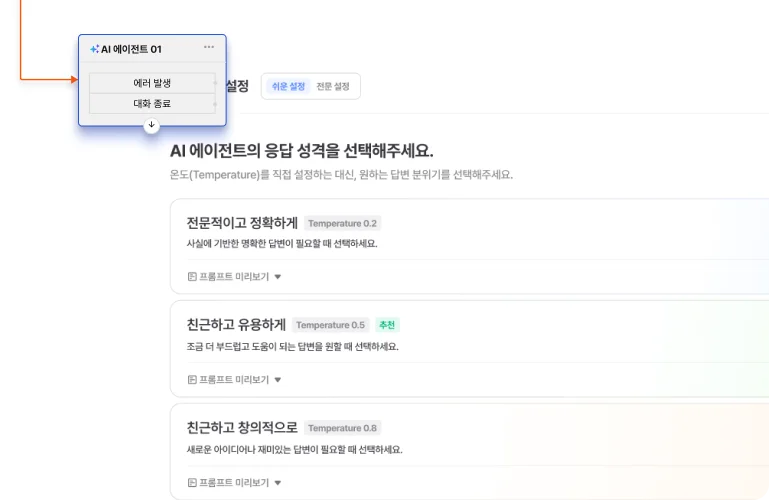Expand 프롬프트 미리보기 under 친근하고 유용하게
The width and height of the screenshot is (769, 500).
pyautogui.click(x=234, y=379)
